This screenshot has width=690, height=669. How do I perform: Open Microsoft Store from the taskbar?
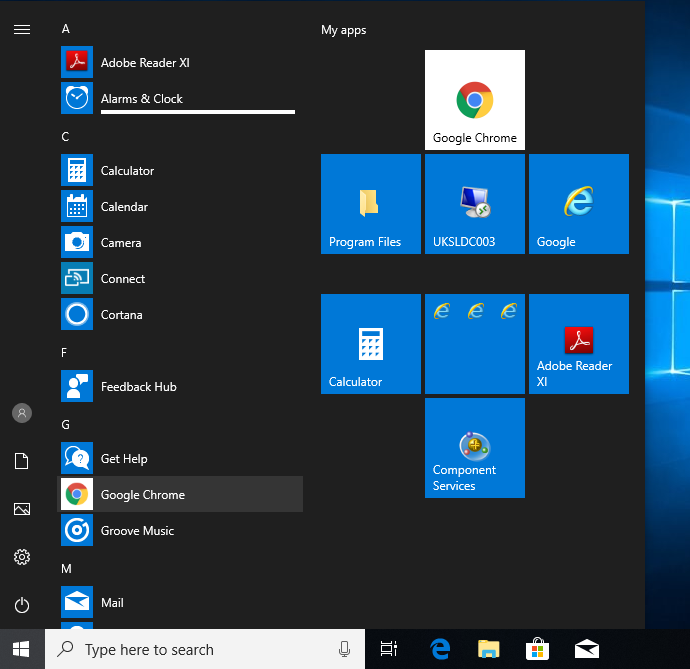coord(537,649)
